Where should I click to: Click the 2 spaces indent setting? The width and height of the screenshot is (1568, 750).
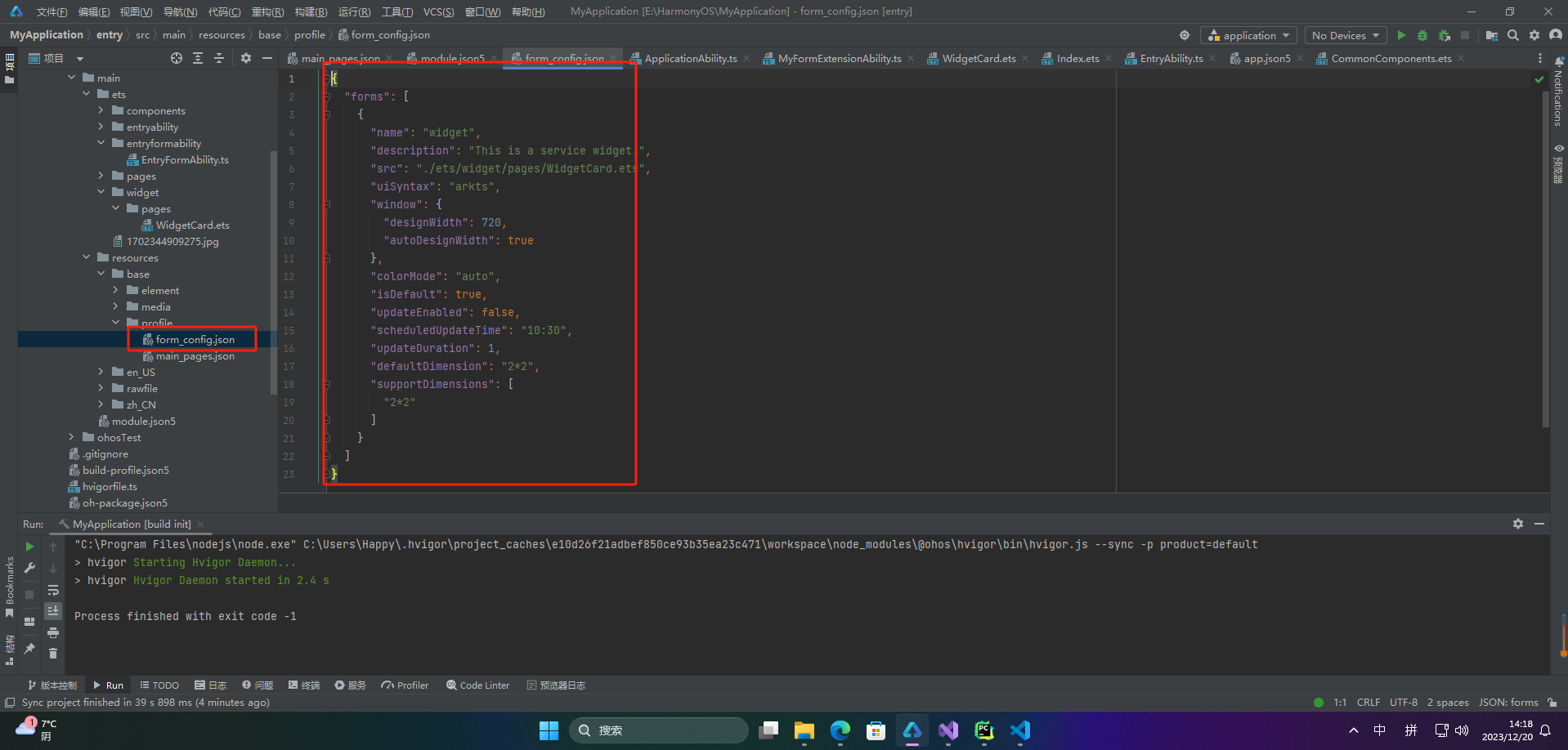click(1448, 703)
